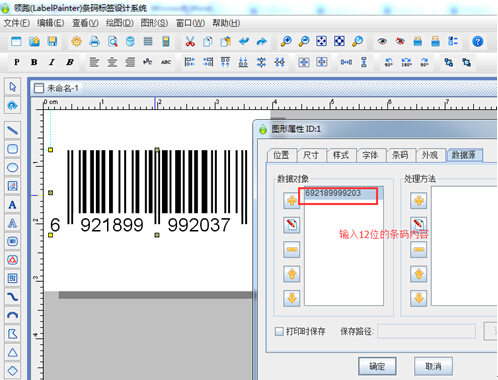Select the barcode tool in left toolbox

click(x=13, y=241)
